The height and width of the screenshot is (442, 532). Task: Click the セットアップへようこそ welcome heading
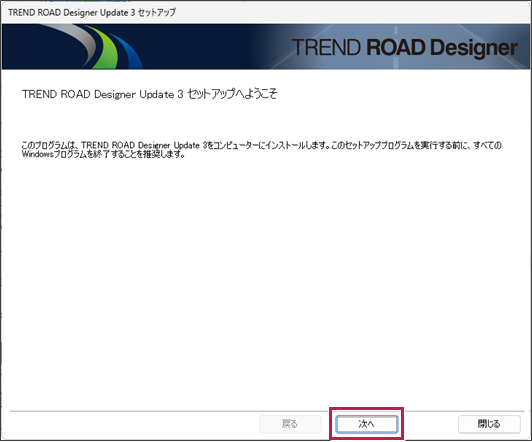pos(232,94)
